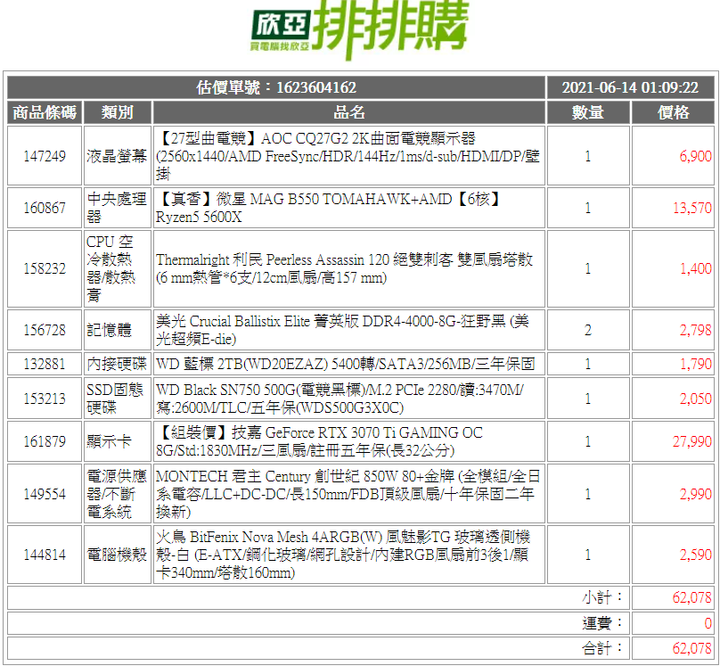Click the 電源供應器 category cell
Screen dimensions: 720x666
[x=118, y=494]
